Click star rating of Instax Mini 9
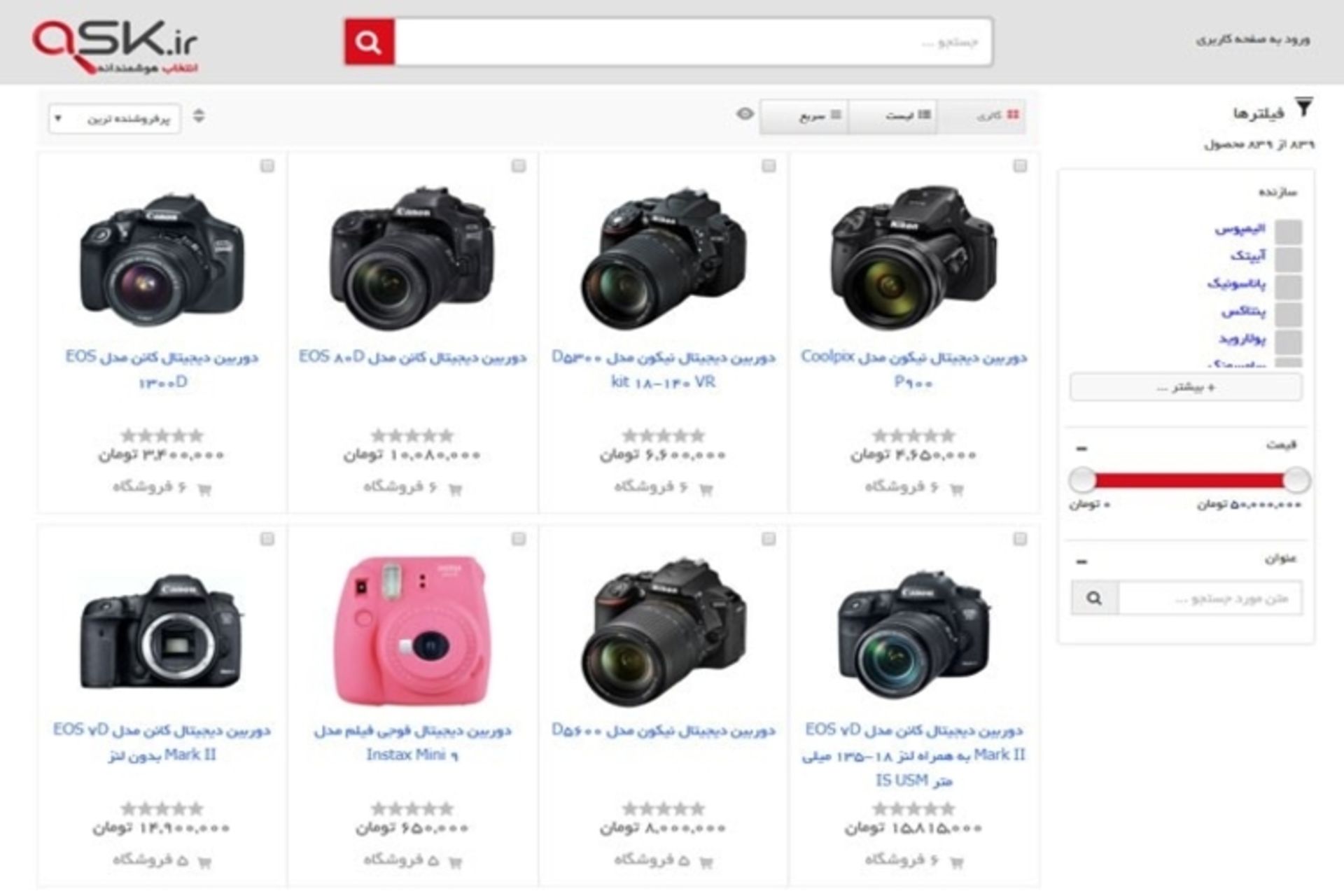 pos(412,808)
